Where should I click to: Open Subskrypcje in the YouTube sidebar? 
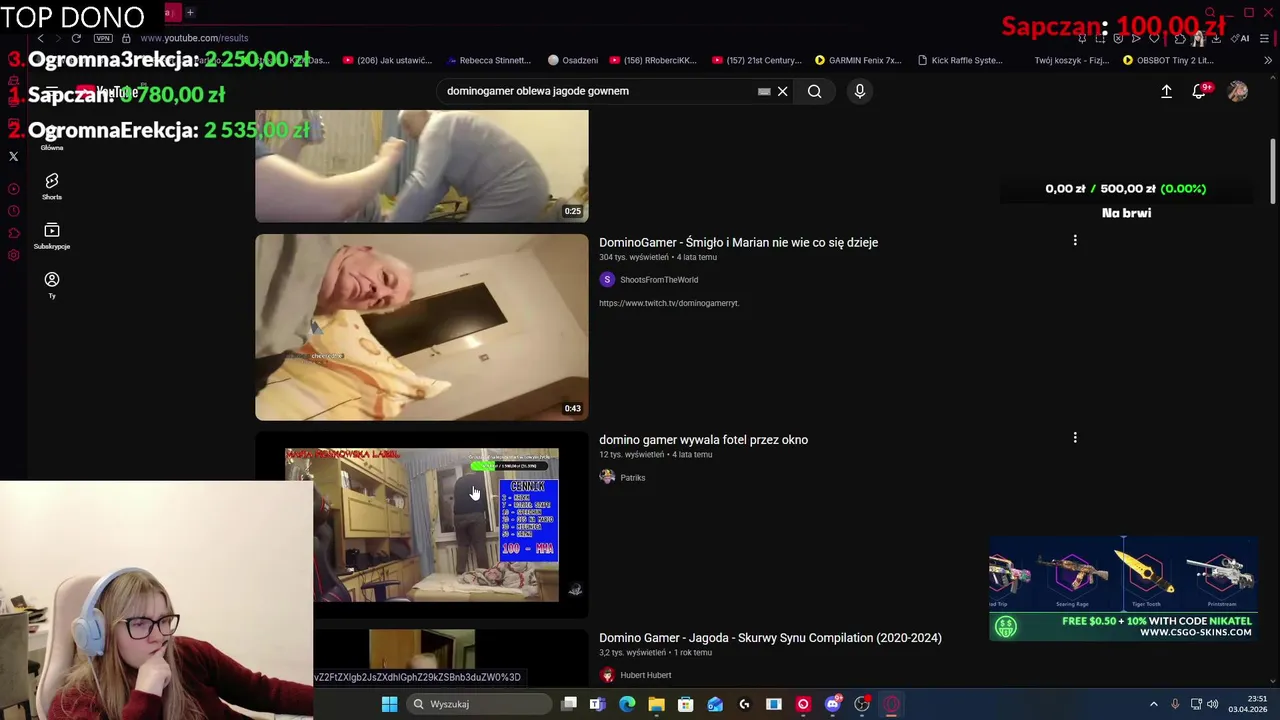(52, 236)
